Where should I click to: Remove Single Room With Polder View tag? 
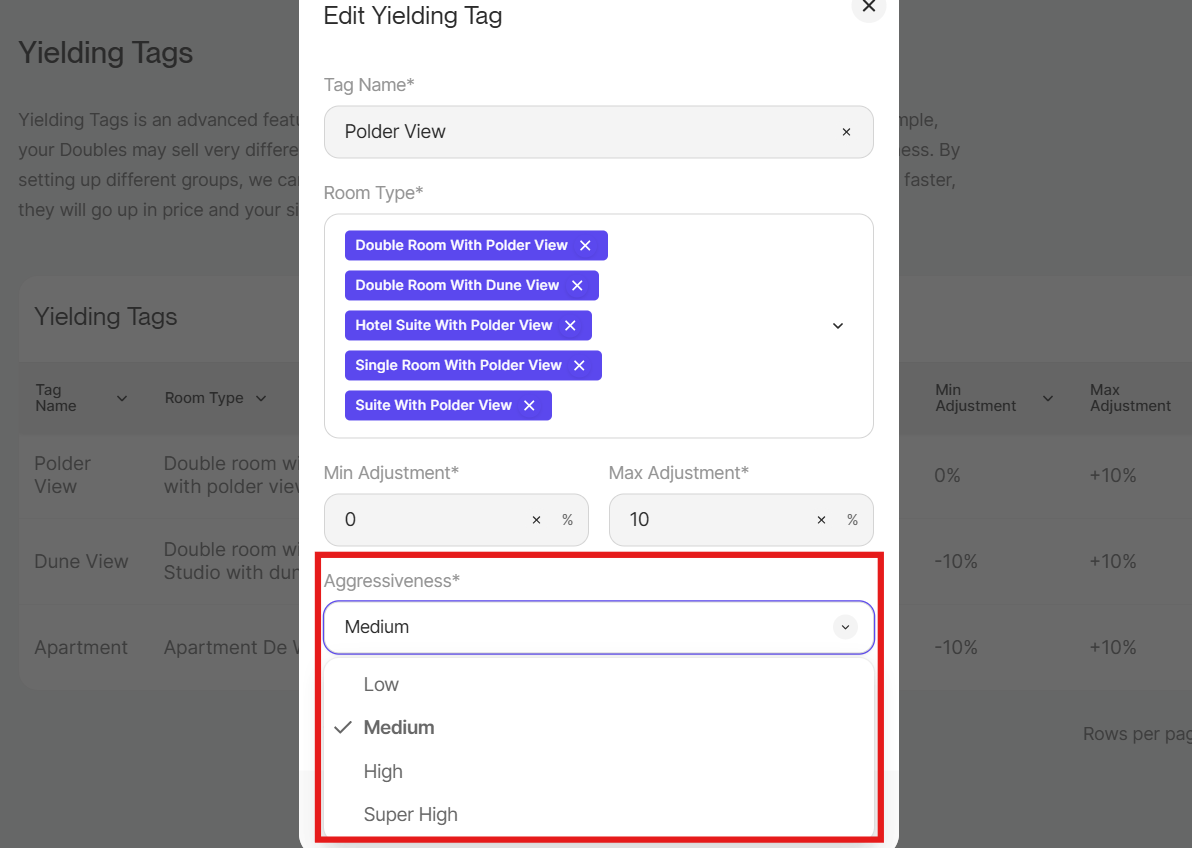click(579, 365)
